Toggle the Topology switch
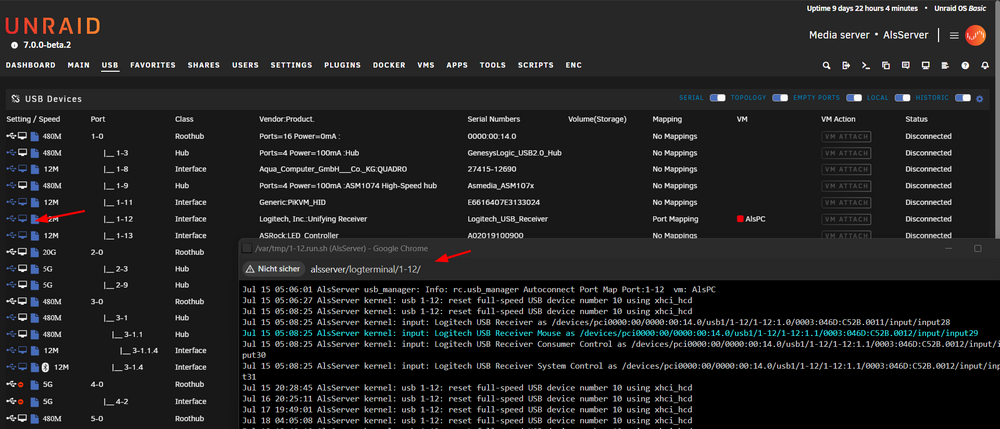Screen dimensions: 1000x429 pyautogui.click(x=780, y=98)
